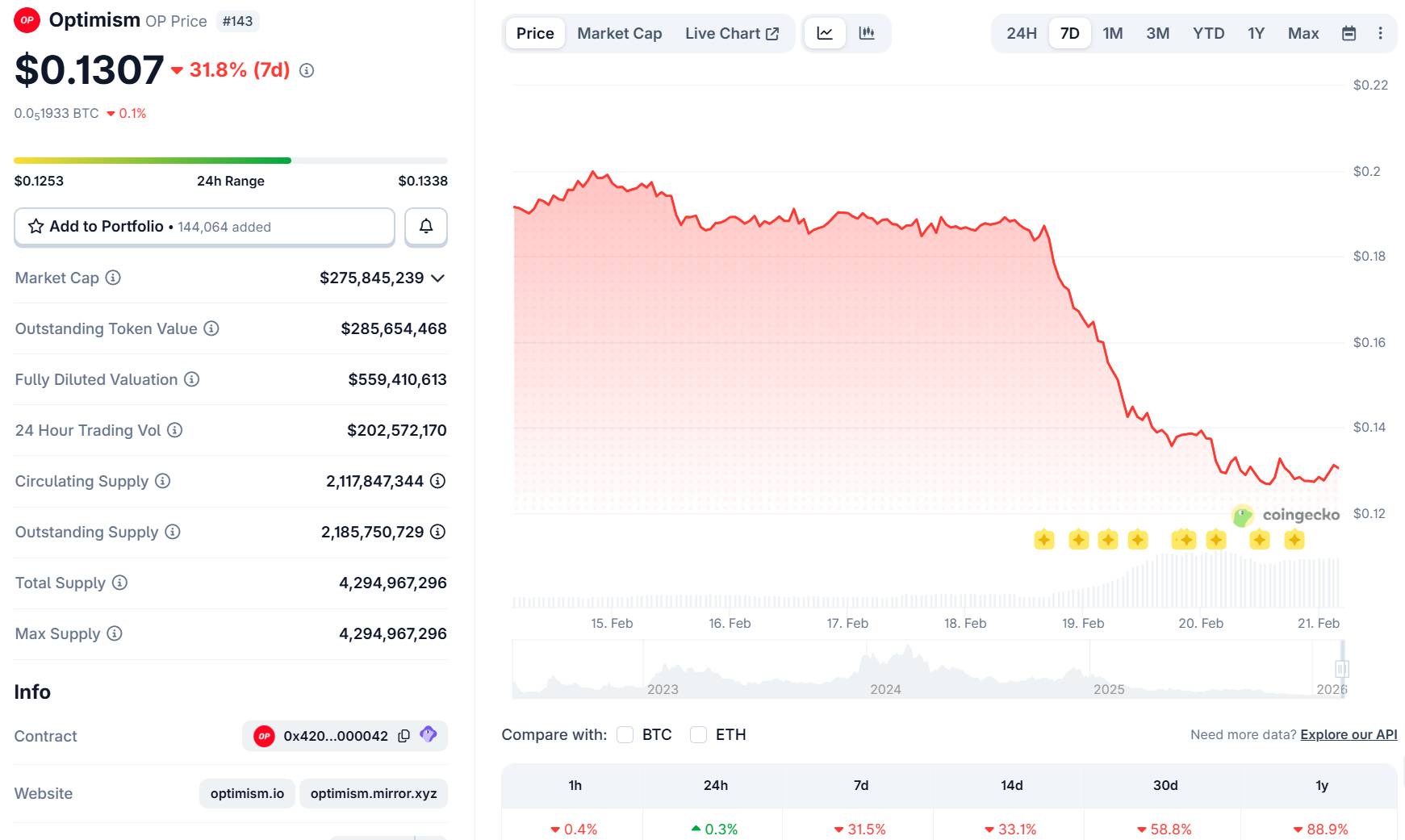
Task: Switch to the Market Cap chart tab
Action: [619, 33]
